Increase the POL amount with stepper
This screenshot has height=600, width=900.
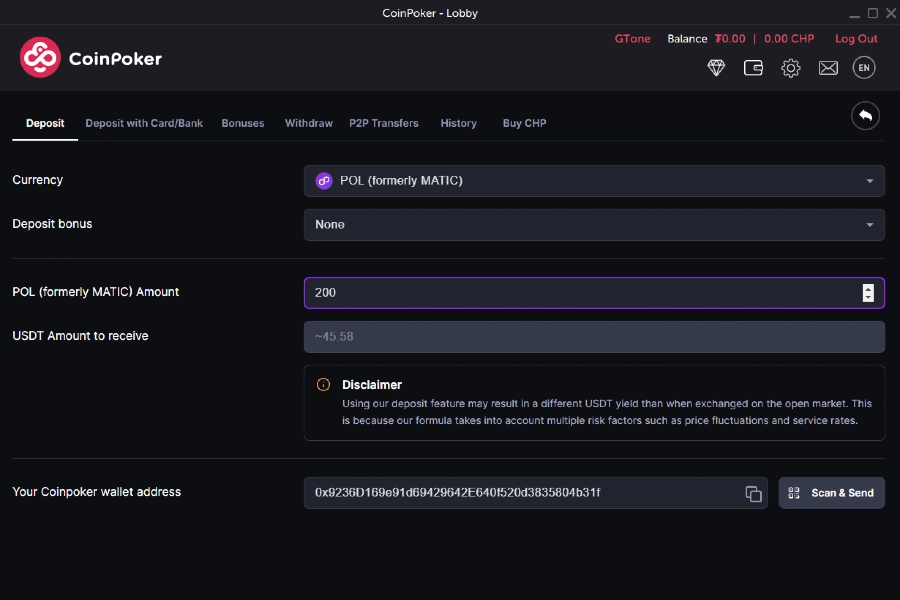867,288
